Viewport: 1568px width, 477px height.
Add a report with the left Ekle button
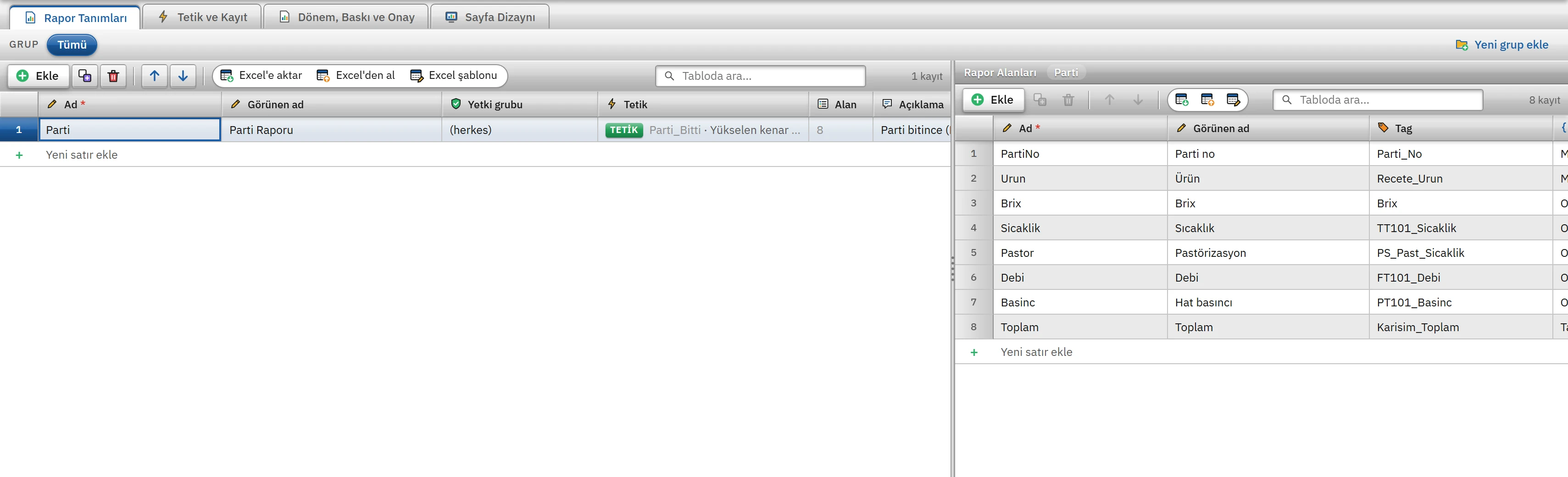click(38, 76)
